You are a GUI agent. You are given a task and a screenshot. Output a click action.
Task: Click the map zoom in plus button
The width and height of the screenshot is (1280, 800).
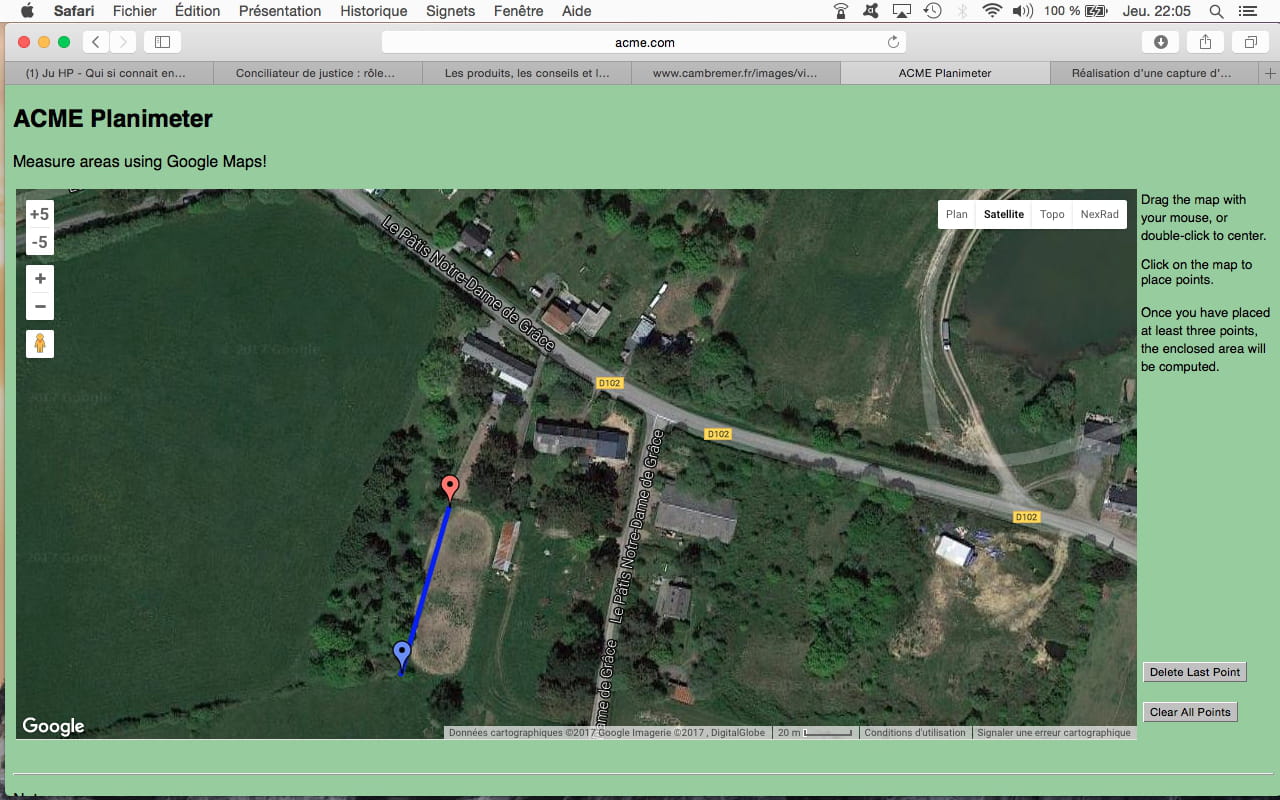(x=40, y=279)
